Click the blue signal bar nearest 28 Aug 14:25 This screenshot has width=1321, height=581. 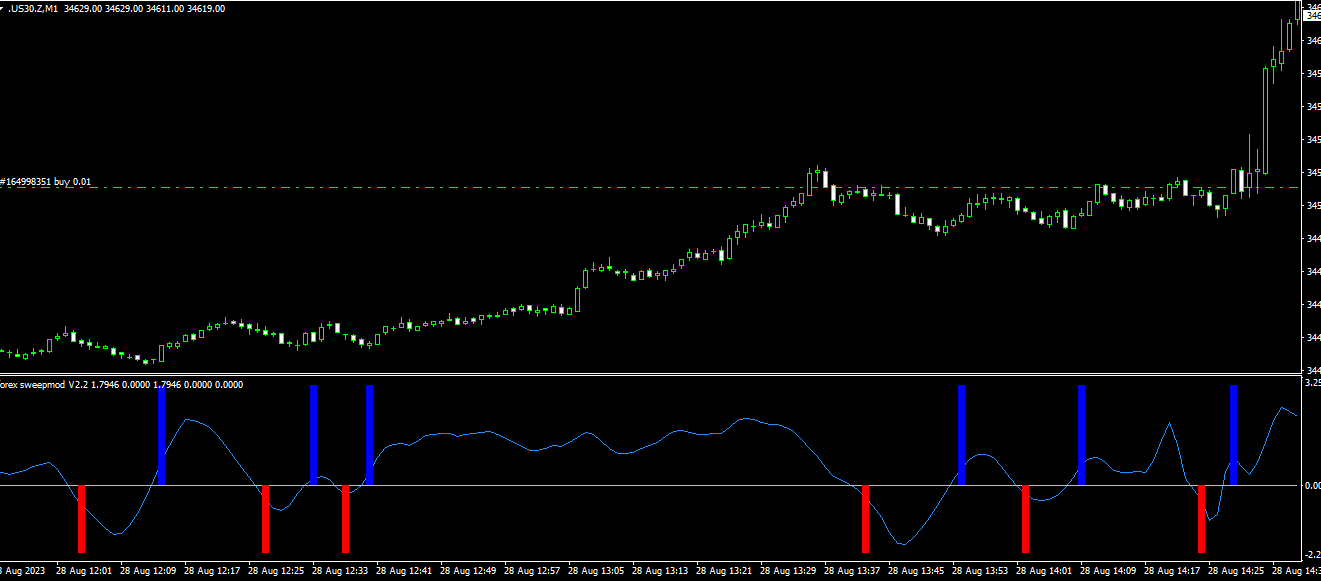tap(1233, 435)
